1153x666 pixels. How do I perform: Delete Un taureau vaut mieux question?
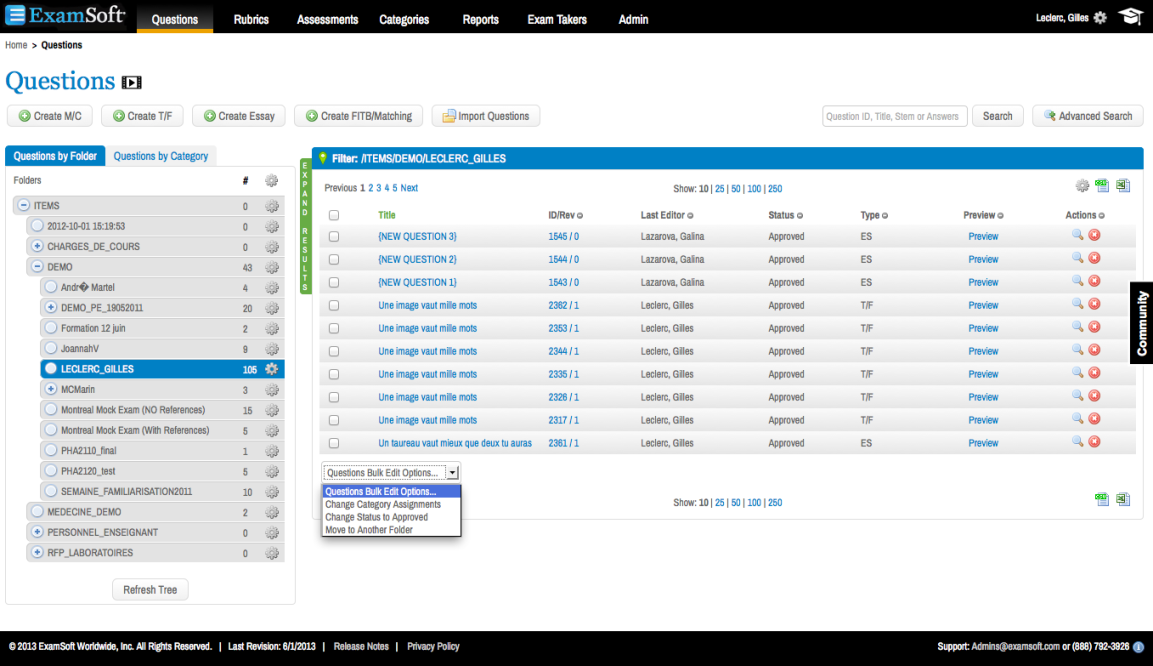click(x=1094, y=442)
